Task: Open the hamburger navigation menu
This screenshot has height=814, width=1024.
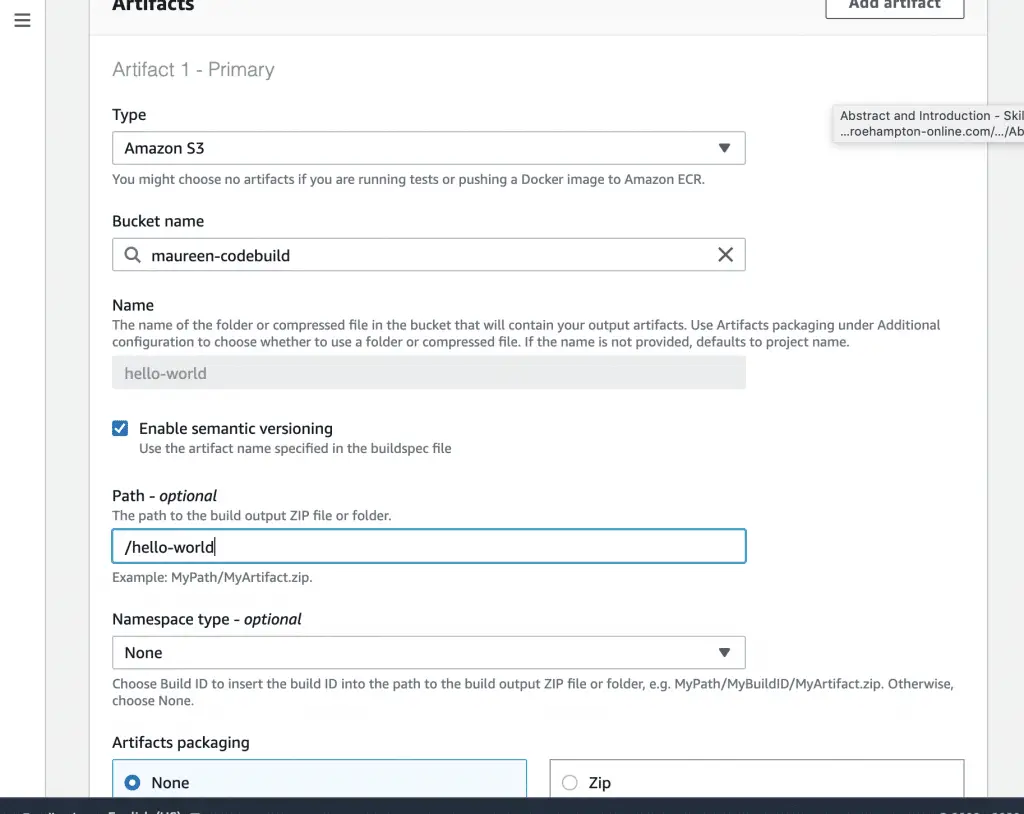Action: (x=22, y=20)
